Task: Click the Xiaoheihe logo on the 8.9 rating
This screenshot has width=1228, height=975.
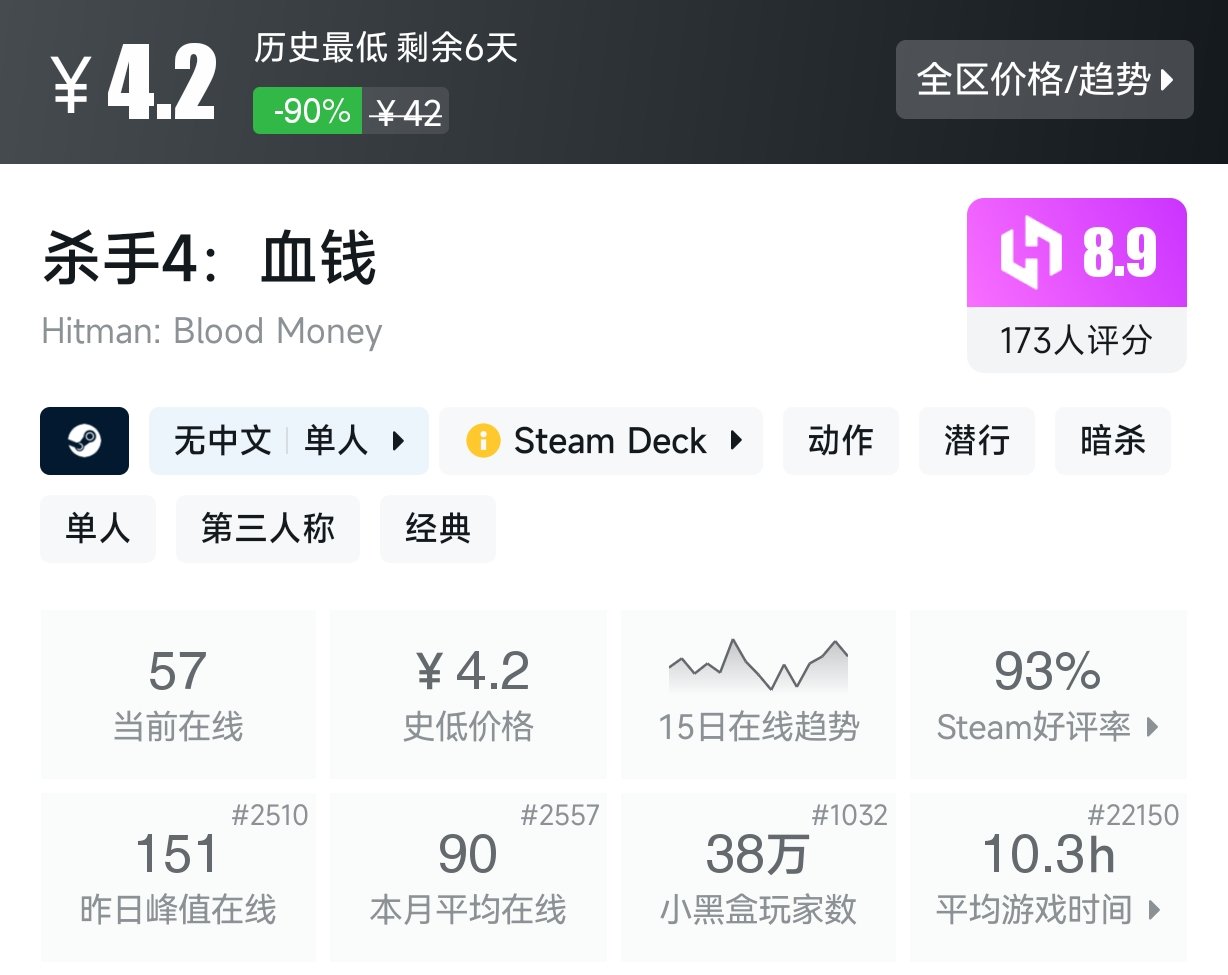Action: 1031,253
